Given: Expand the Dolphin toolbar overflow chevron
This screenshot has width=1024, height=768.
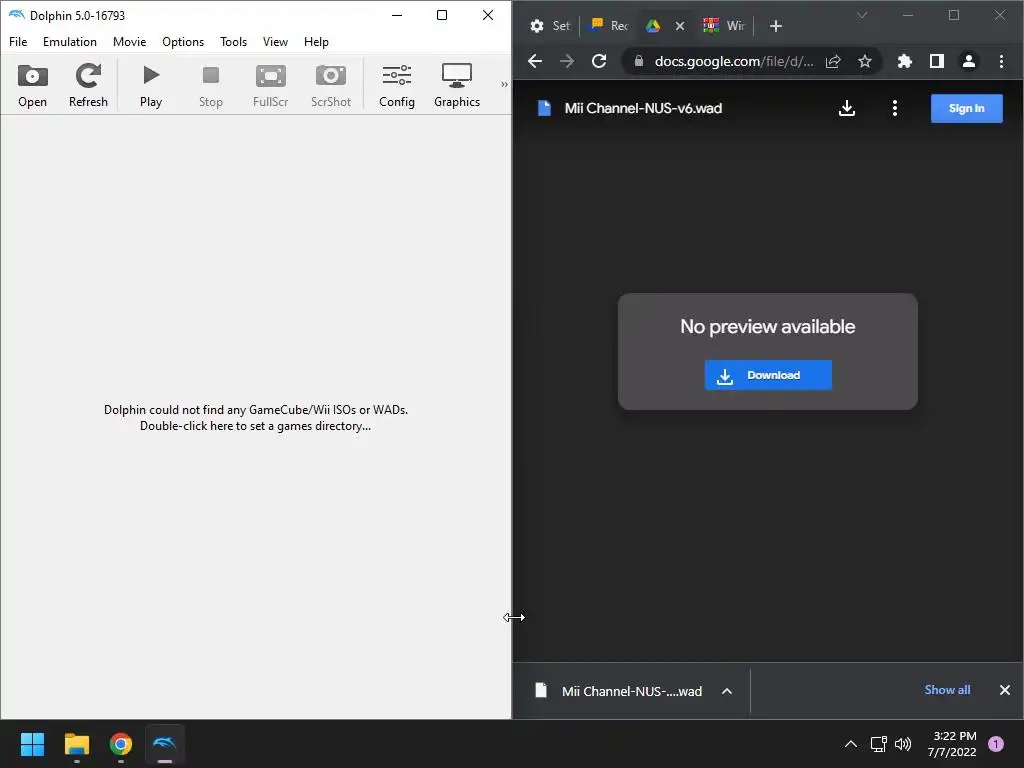Looking at the screenshot, I should point(504,84).
